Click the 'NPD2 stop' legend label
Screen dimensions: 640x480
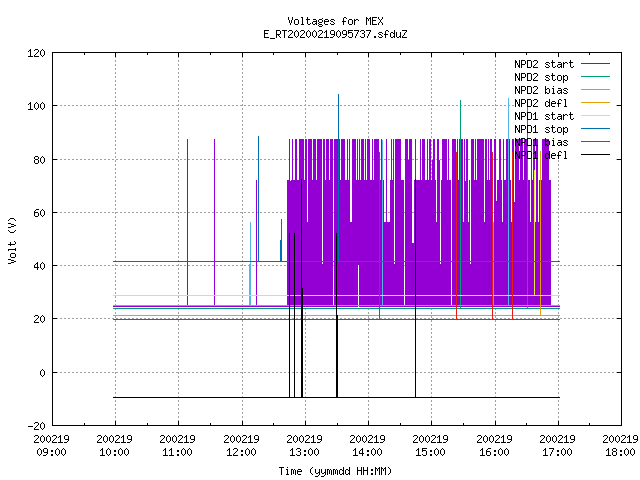click(x=541, y=77)
